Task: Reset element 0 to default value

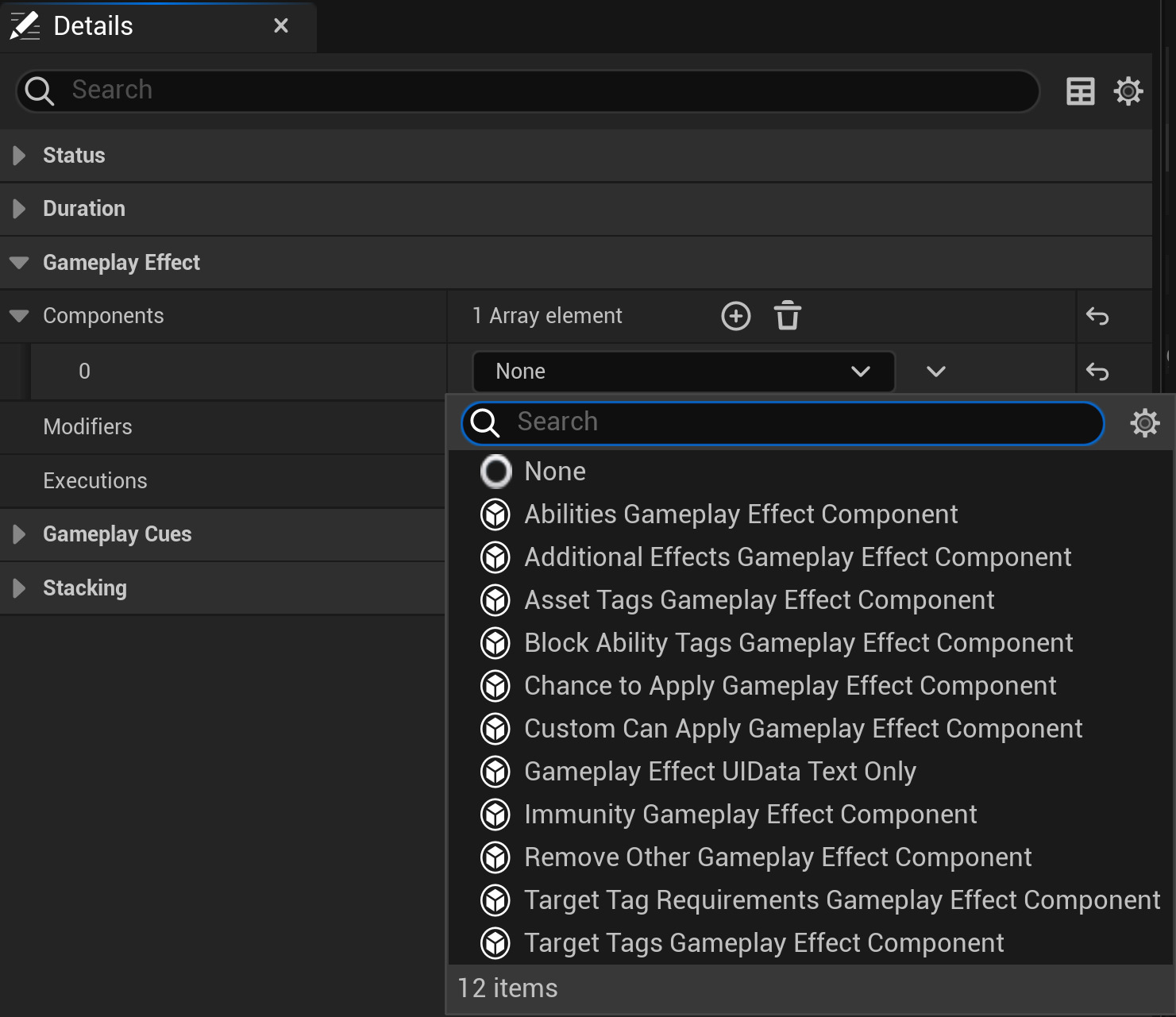Action: 1097,372
